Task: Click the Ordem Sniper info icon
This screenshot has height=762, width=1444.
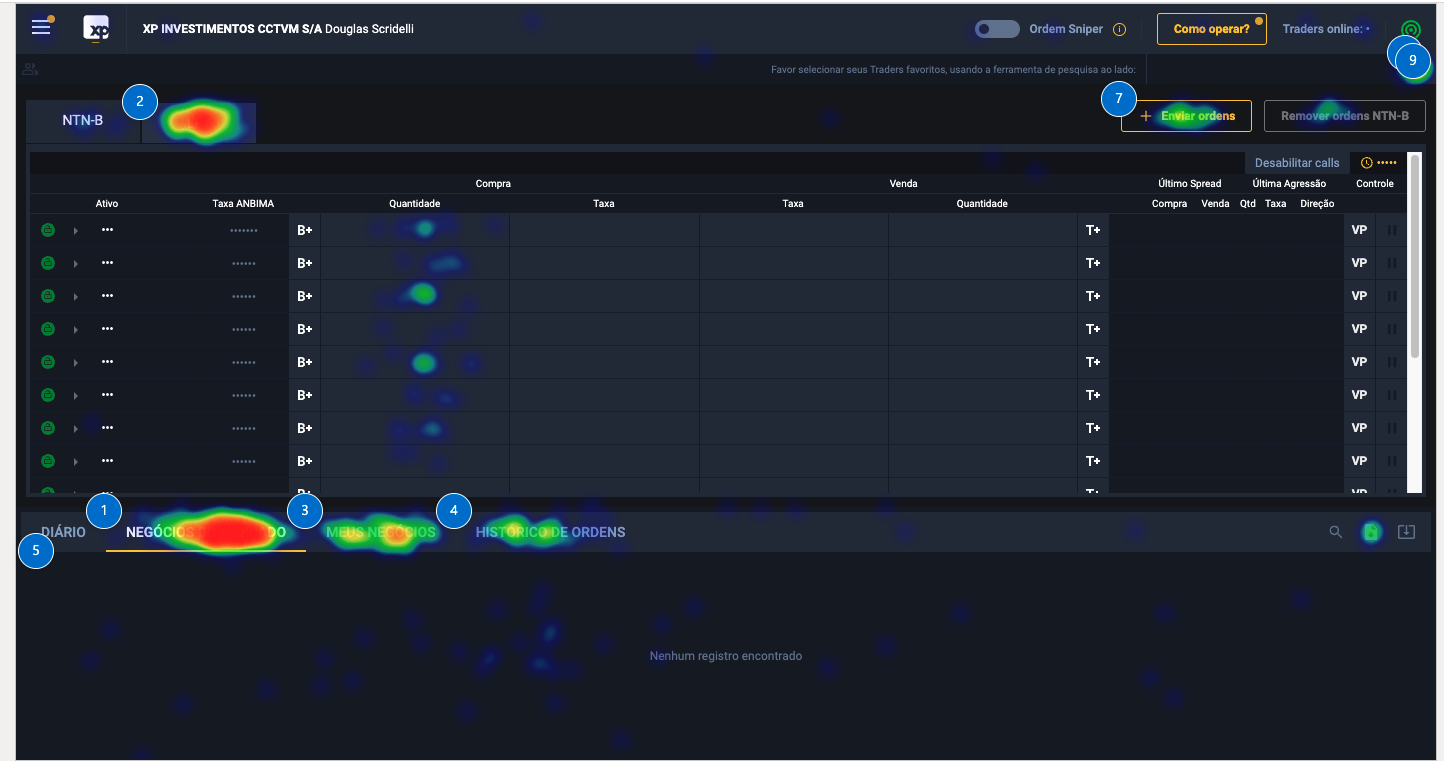Action: point(1119,30)
